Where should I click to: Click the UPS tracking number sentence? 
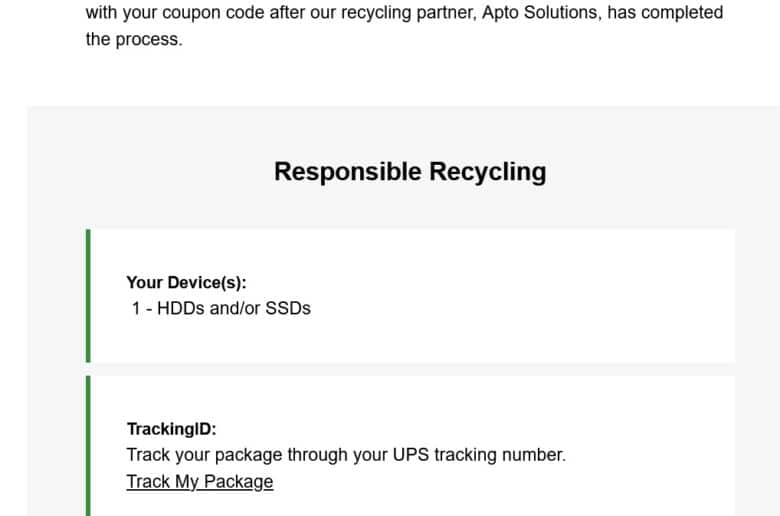346,455
